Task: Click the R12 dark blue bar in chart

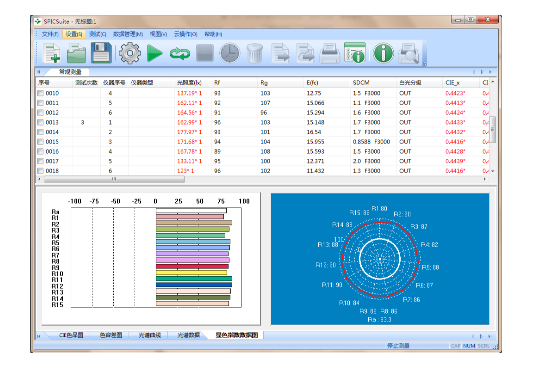Action: tap(194, 285)
